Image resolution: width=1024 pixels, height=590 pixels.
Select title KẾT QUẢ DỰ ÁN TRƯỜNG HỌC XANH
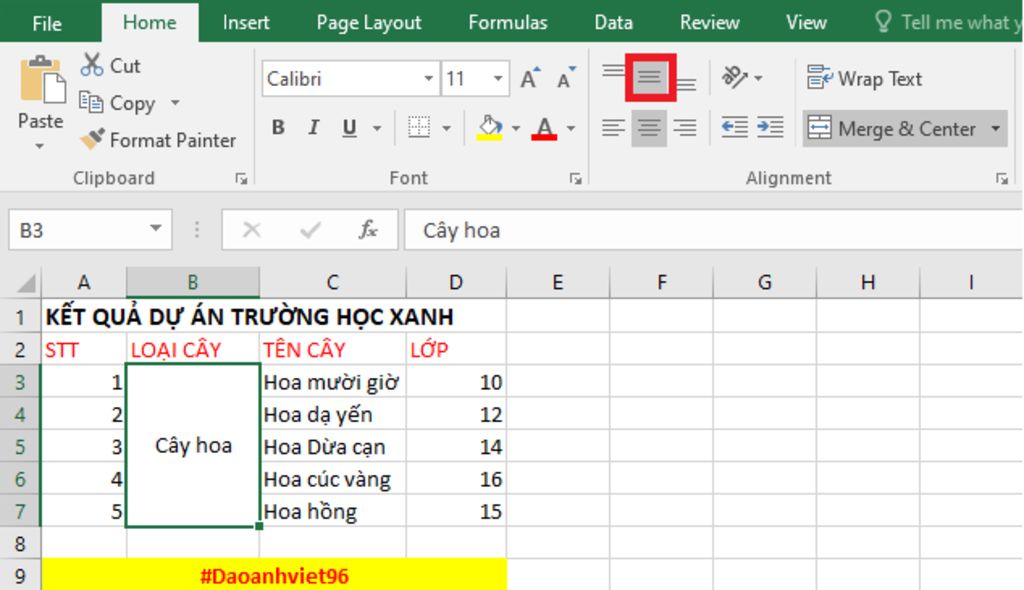click(x=249, y=316)
